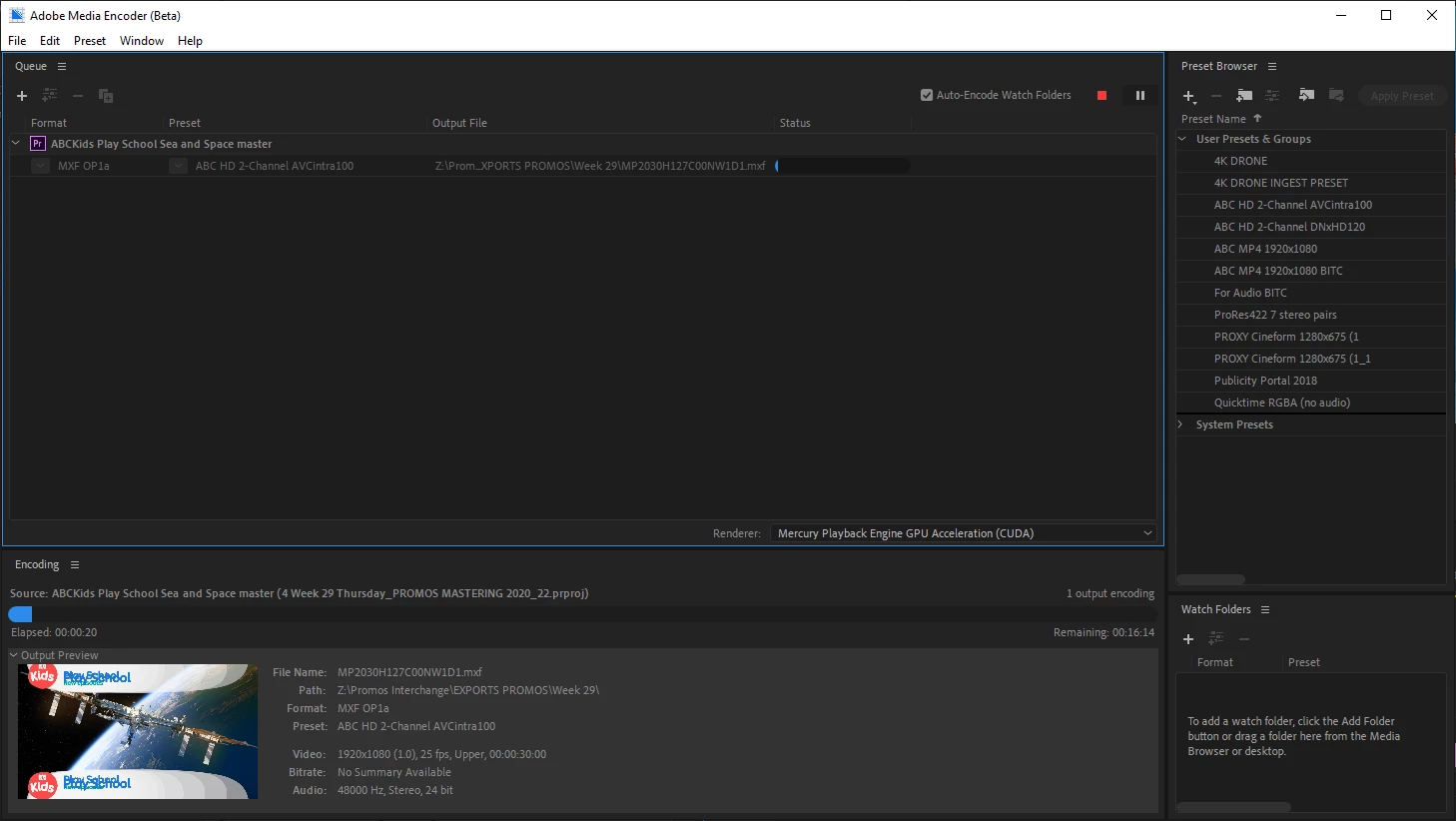Expand System Presets group
The image size is (1456, 821).
tap(1180, 424)
